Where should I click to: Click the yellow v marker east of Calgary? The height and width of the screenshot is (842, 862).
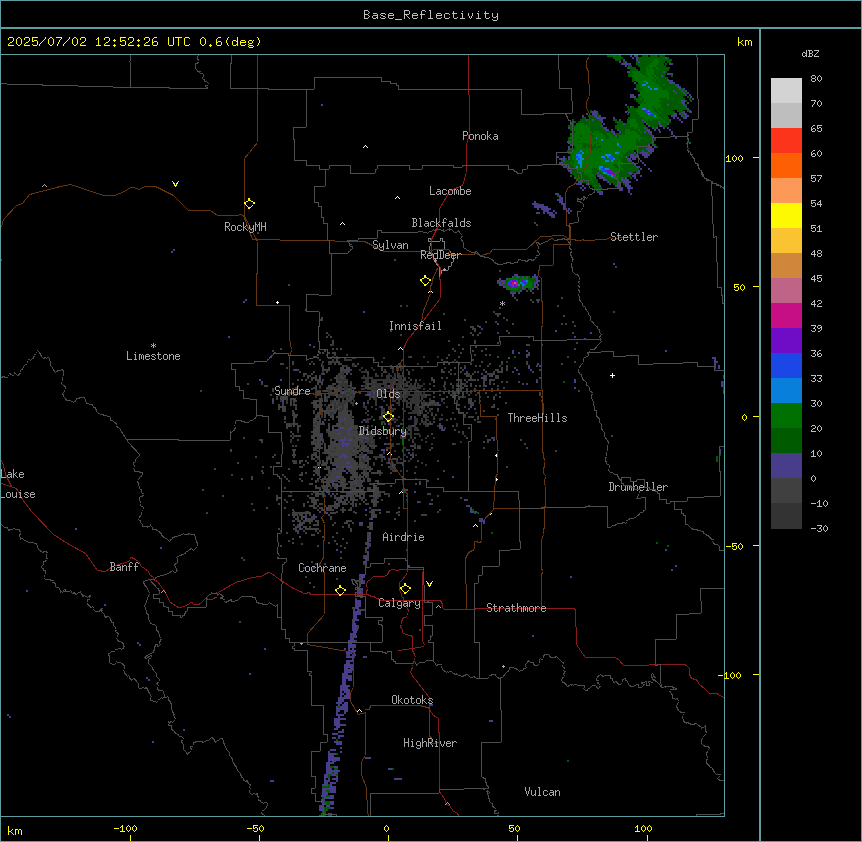(x=429, y=584)
